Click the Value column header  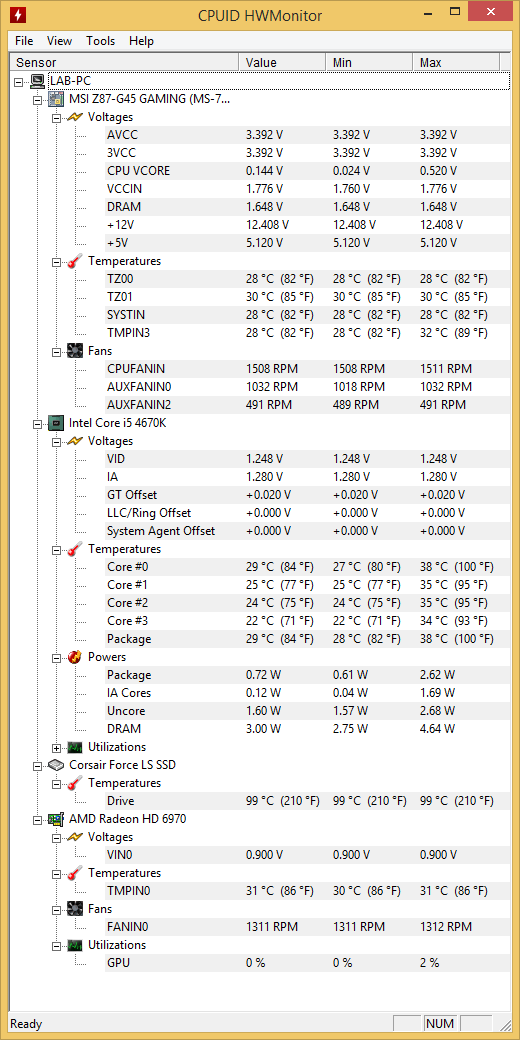(x=282, y=62)
